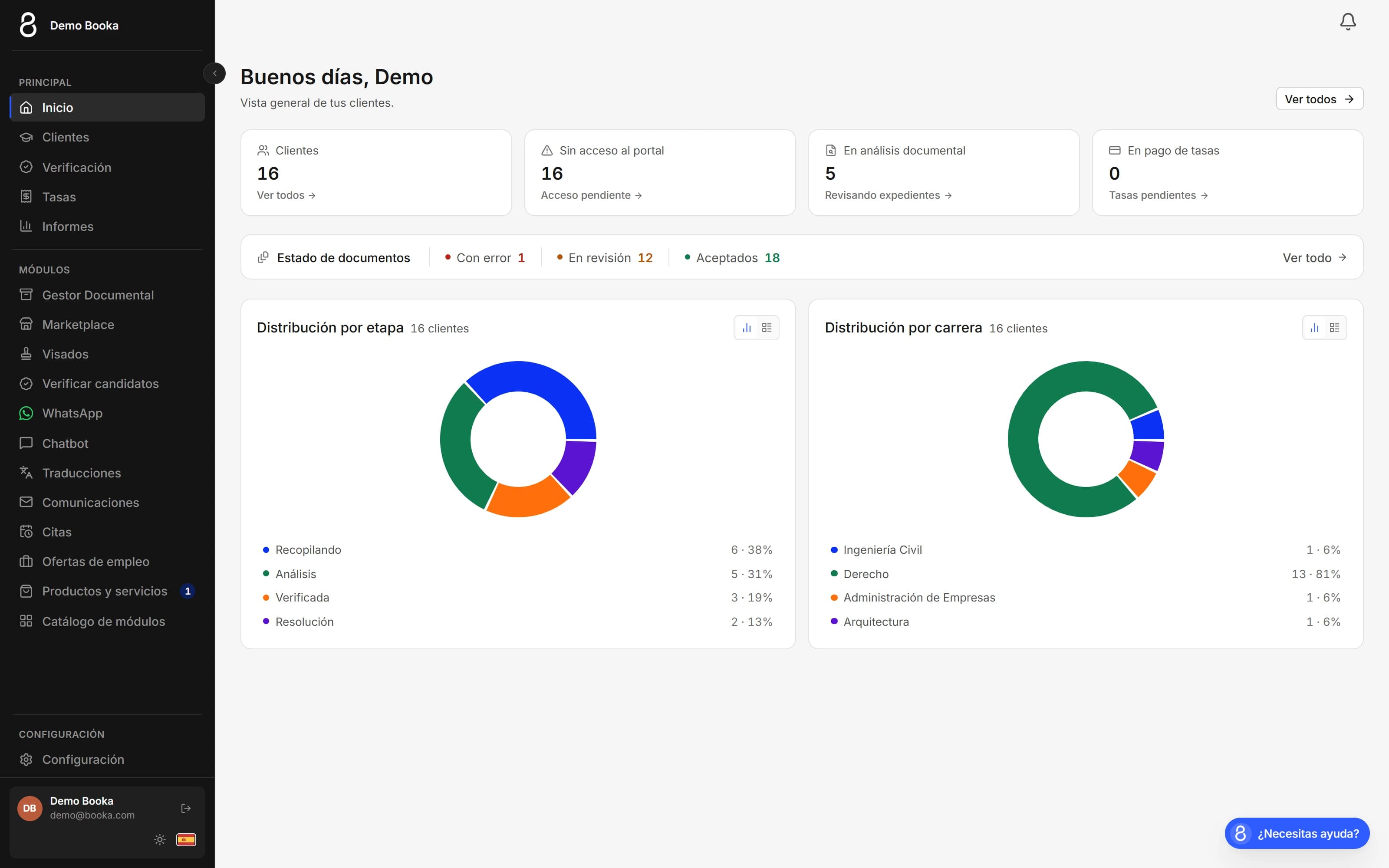Image resolution: width=1389 pixels, height=868 pixels.
Task: Open Productos y servicios module
Action: [107, 591]
